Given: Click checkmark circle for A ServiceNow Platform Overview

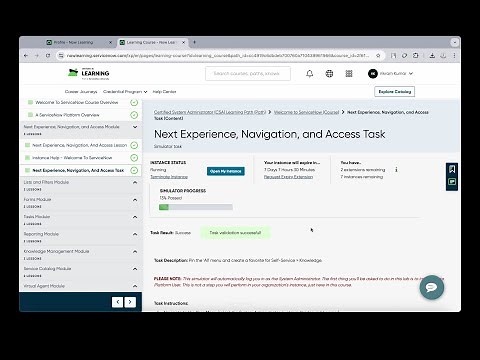Looking at the screenshot, I should tap(134, 115).
